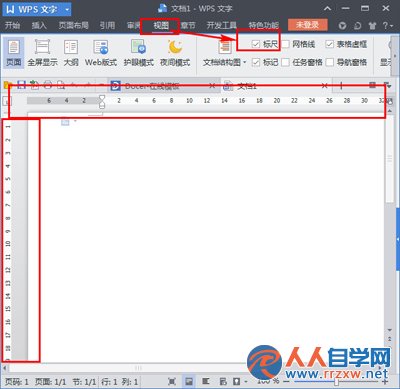
Task: Switch to Web版式 layout
Action: [101, 53]
